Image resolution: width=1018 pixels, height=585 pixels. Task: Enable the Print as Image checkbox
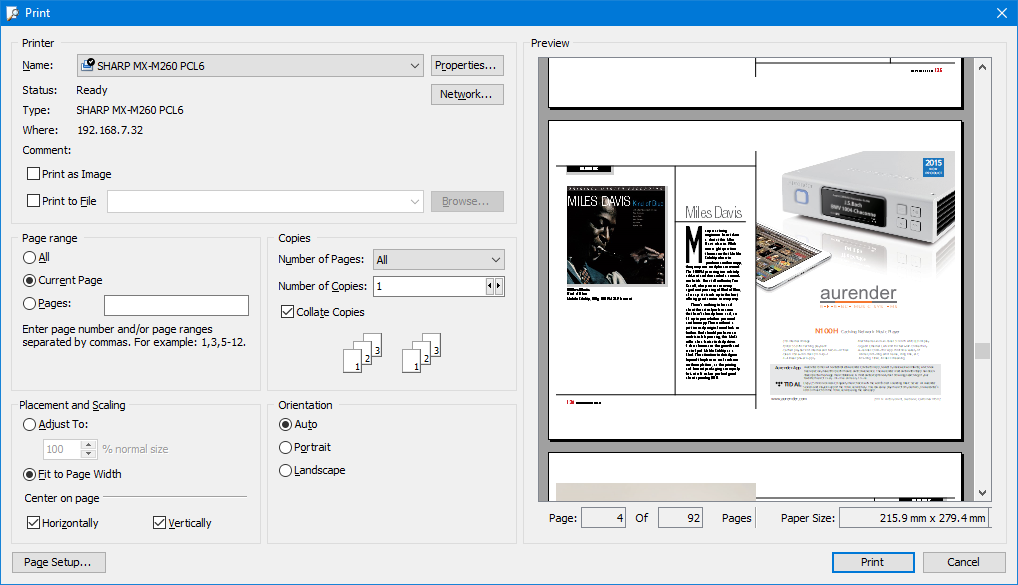pyautogui.click(x=34, y=174)
